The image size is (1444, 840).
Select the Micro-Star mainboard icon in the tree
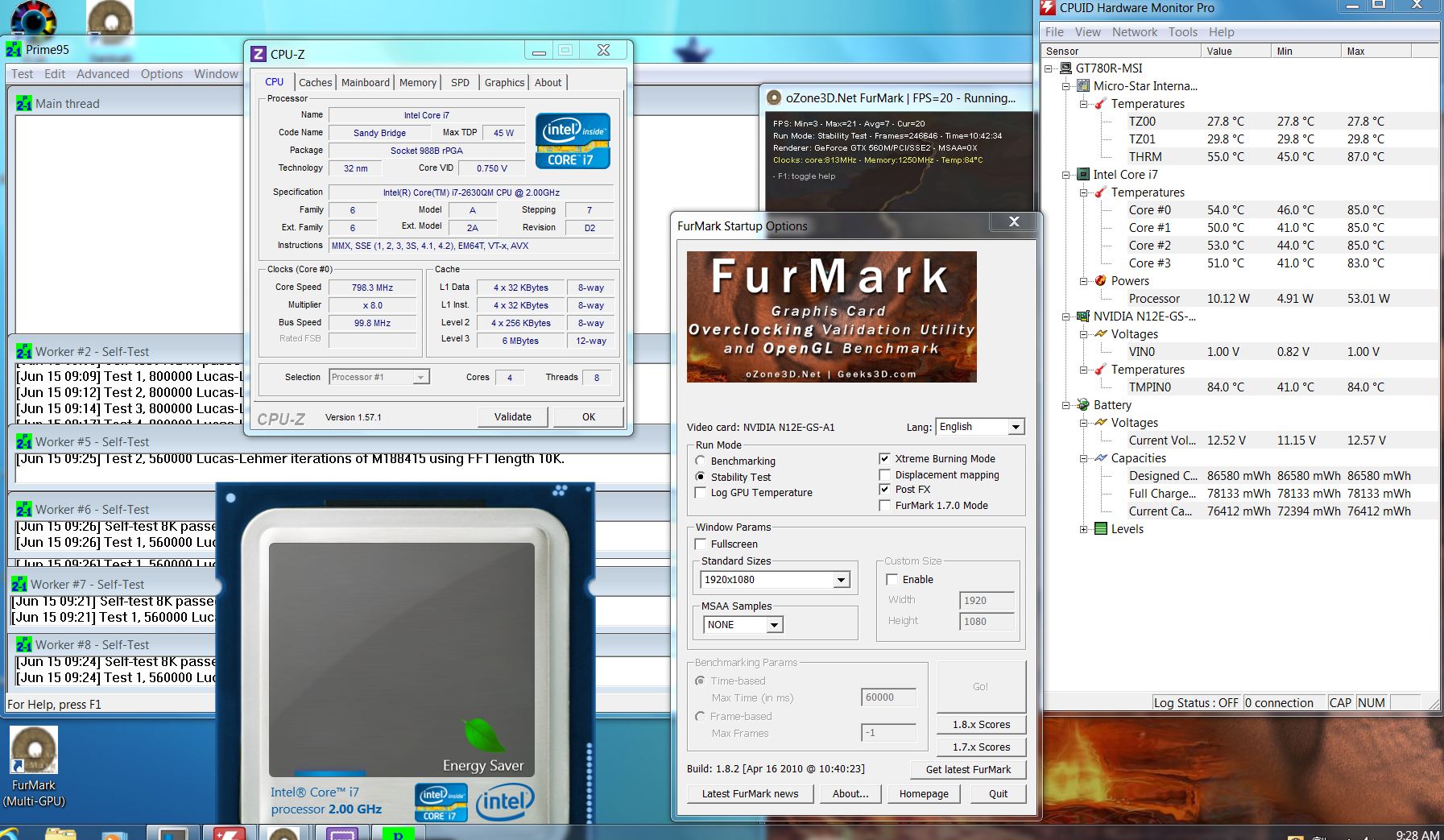[x=1083, y=86]
